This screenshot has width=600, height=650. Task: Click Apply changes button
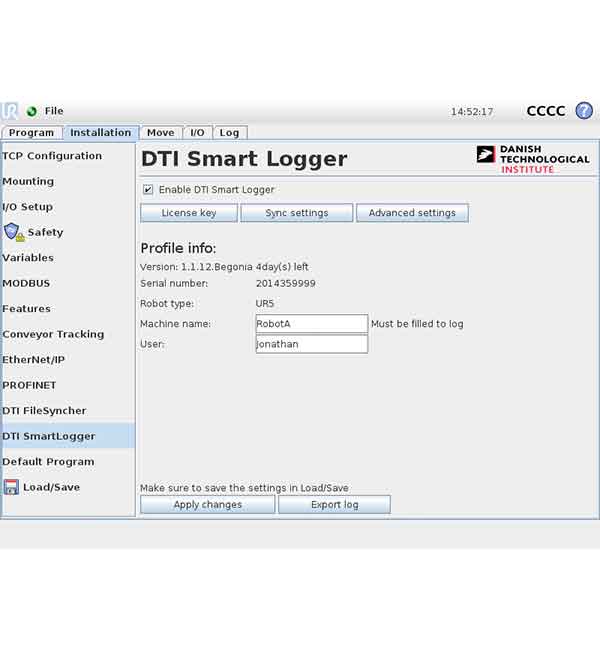[207, 504]
